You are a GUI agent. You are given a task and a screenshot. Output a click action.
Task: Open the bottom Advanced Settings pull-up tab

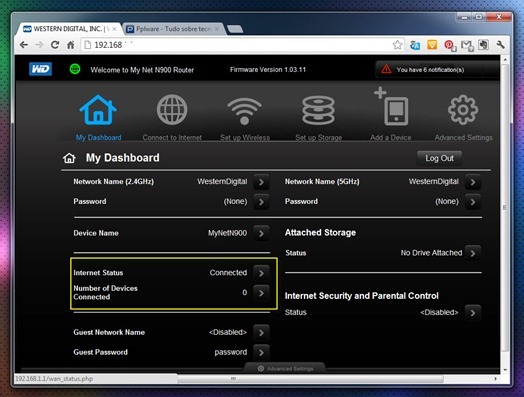coord(285,368)
